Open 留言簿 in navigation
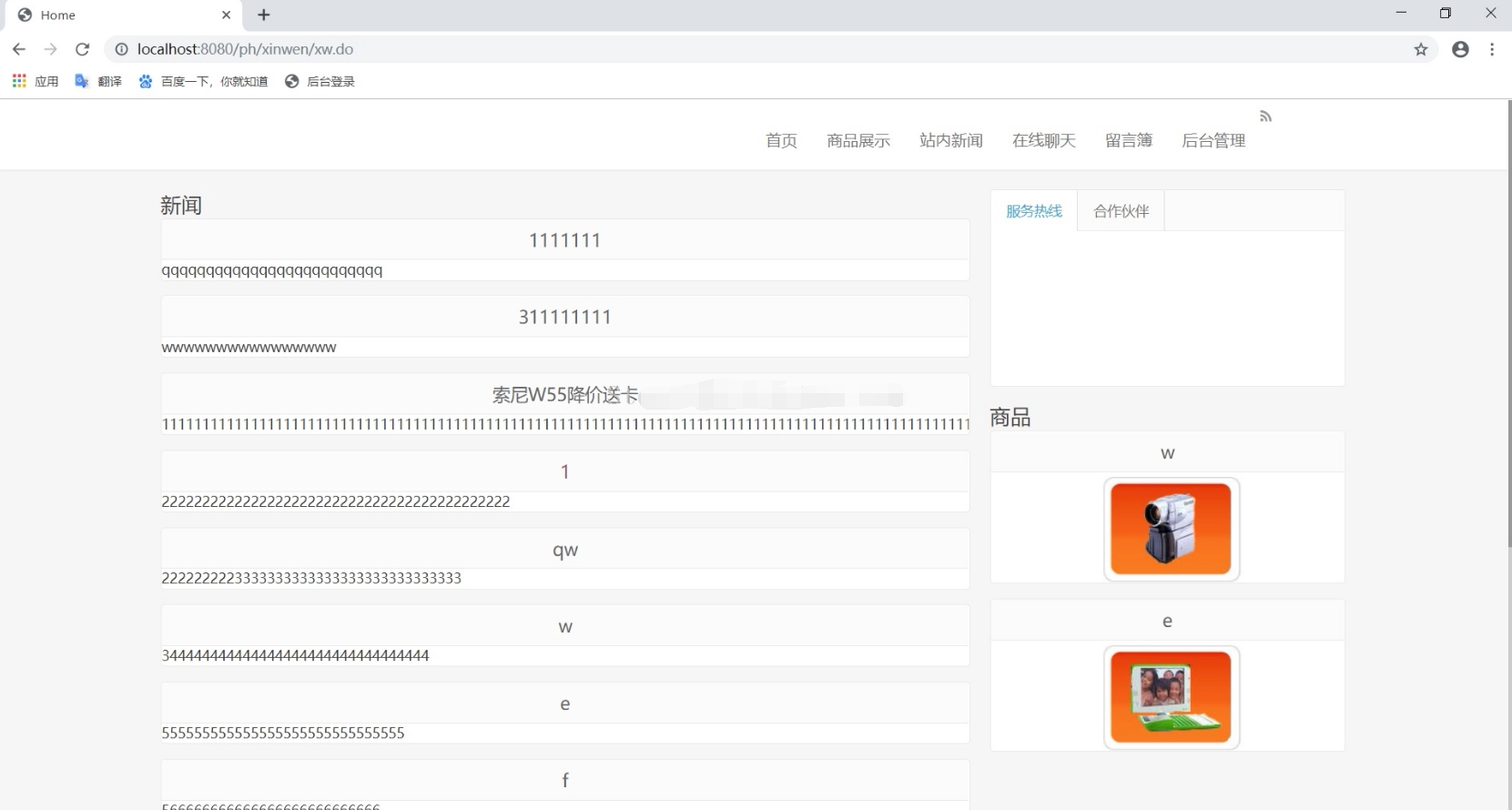This screenshot has height=810, width=1512. [1129, 140]
